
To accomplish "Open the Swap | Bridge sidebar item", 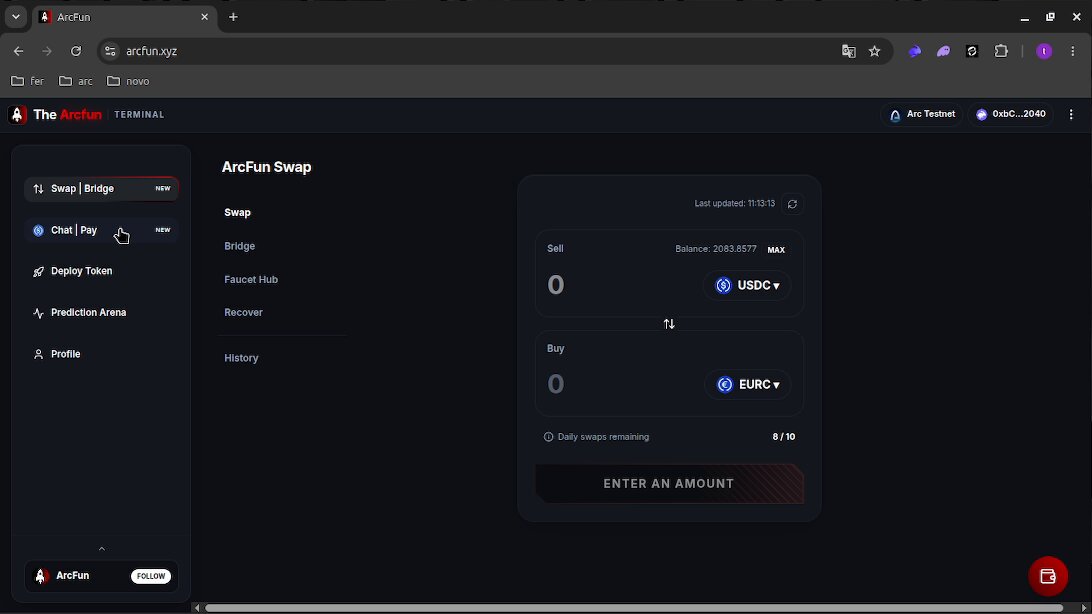I will [102, 189].
